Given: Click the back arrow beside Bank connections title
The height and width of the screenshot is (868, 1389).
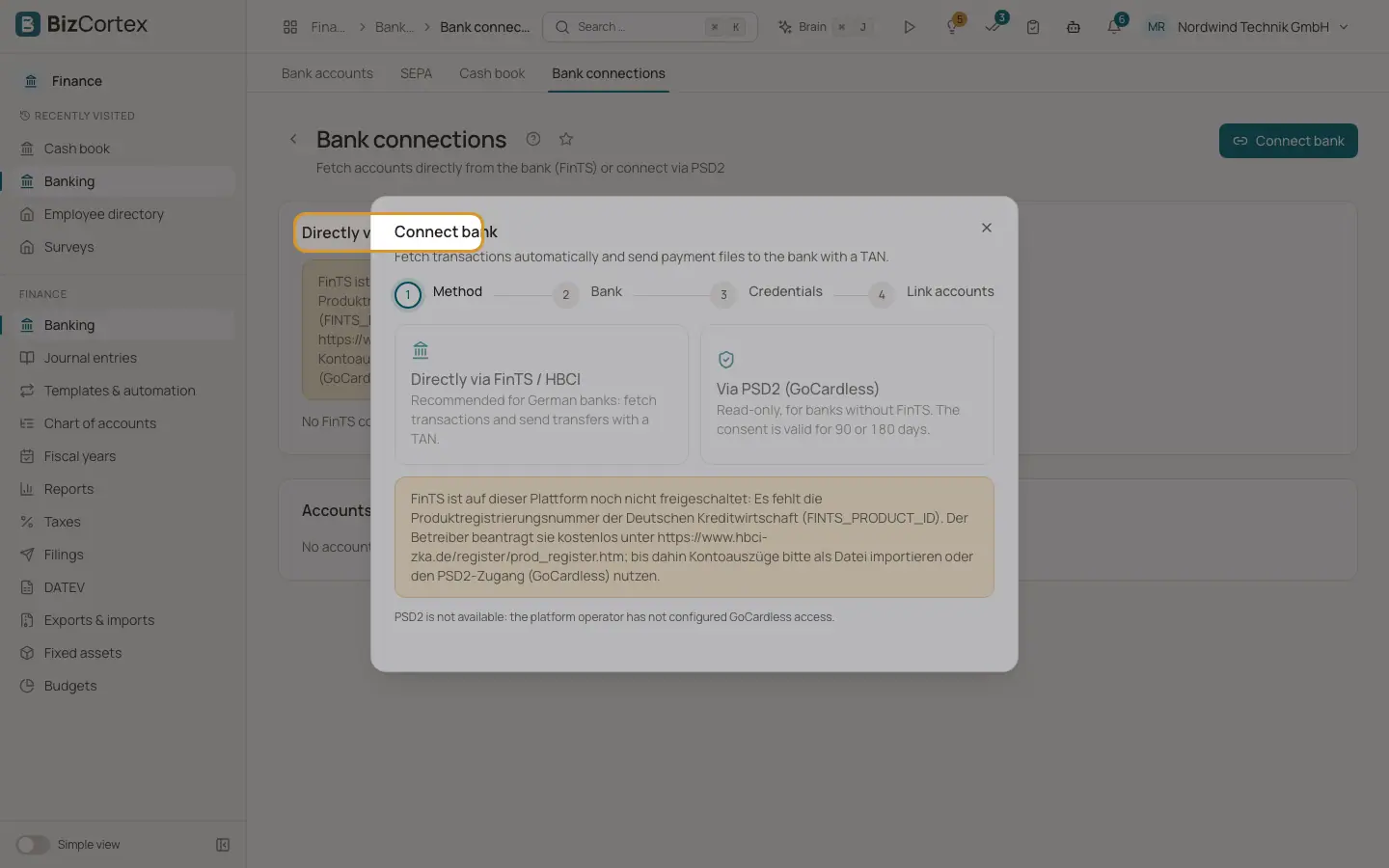Looking at the screenshot, I should coord(293,139).
